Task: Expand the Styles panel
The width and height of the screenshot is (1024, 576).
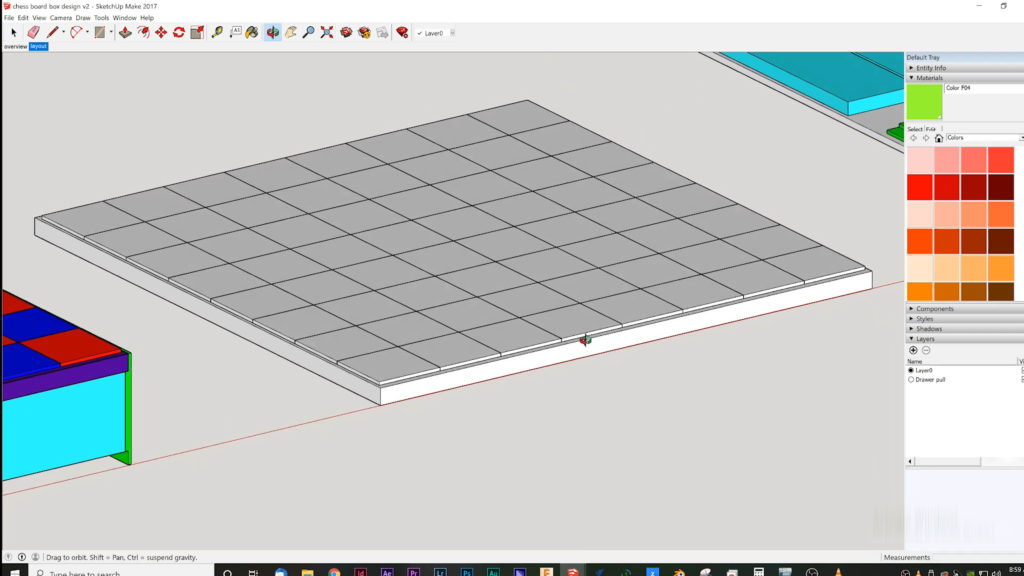Action: point(964,319)
